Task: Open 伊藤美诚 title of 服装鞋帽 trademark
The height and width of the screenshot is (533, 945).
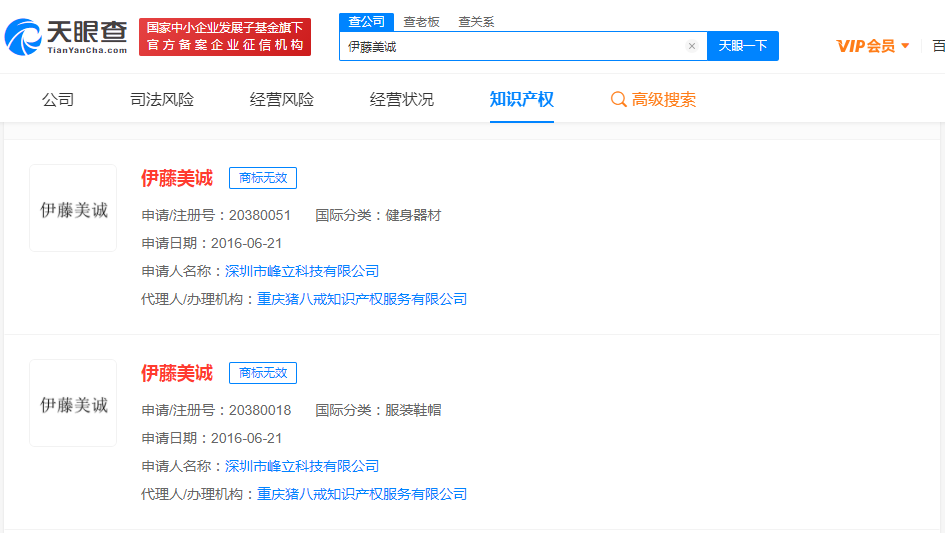Action: pos(177,373)
